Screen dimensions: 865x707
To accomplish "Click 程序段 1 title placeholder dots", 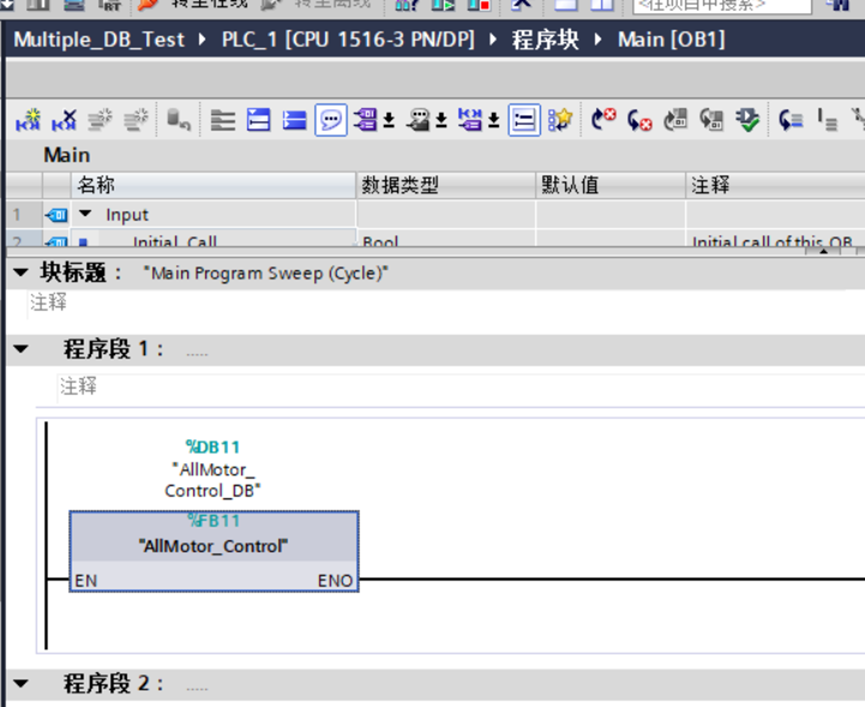I will click(197, 354).
